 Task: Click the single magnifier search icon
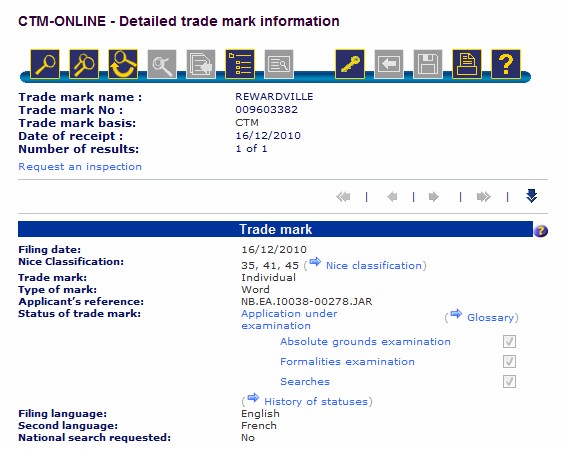[45, 64]
